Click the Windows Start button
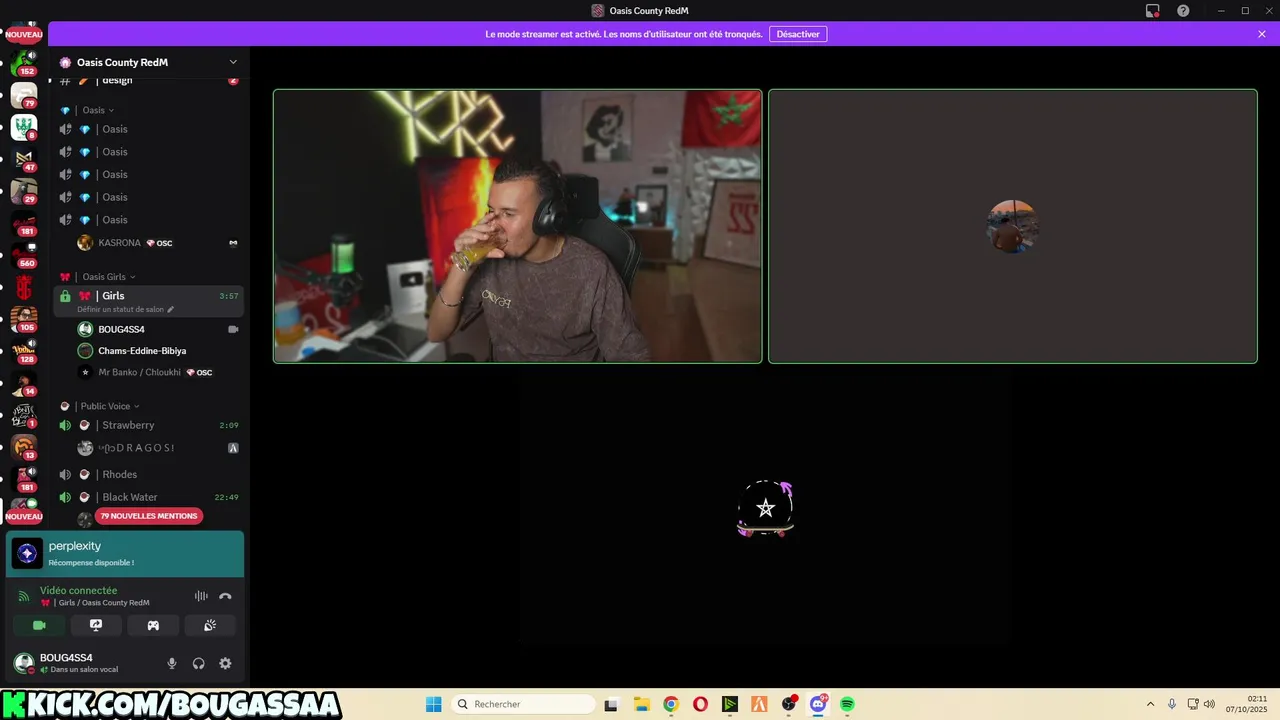Viewport: 1280px width, 720px height. tap(433, 704)
